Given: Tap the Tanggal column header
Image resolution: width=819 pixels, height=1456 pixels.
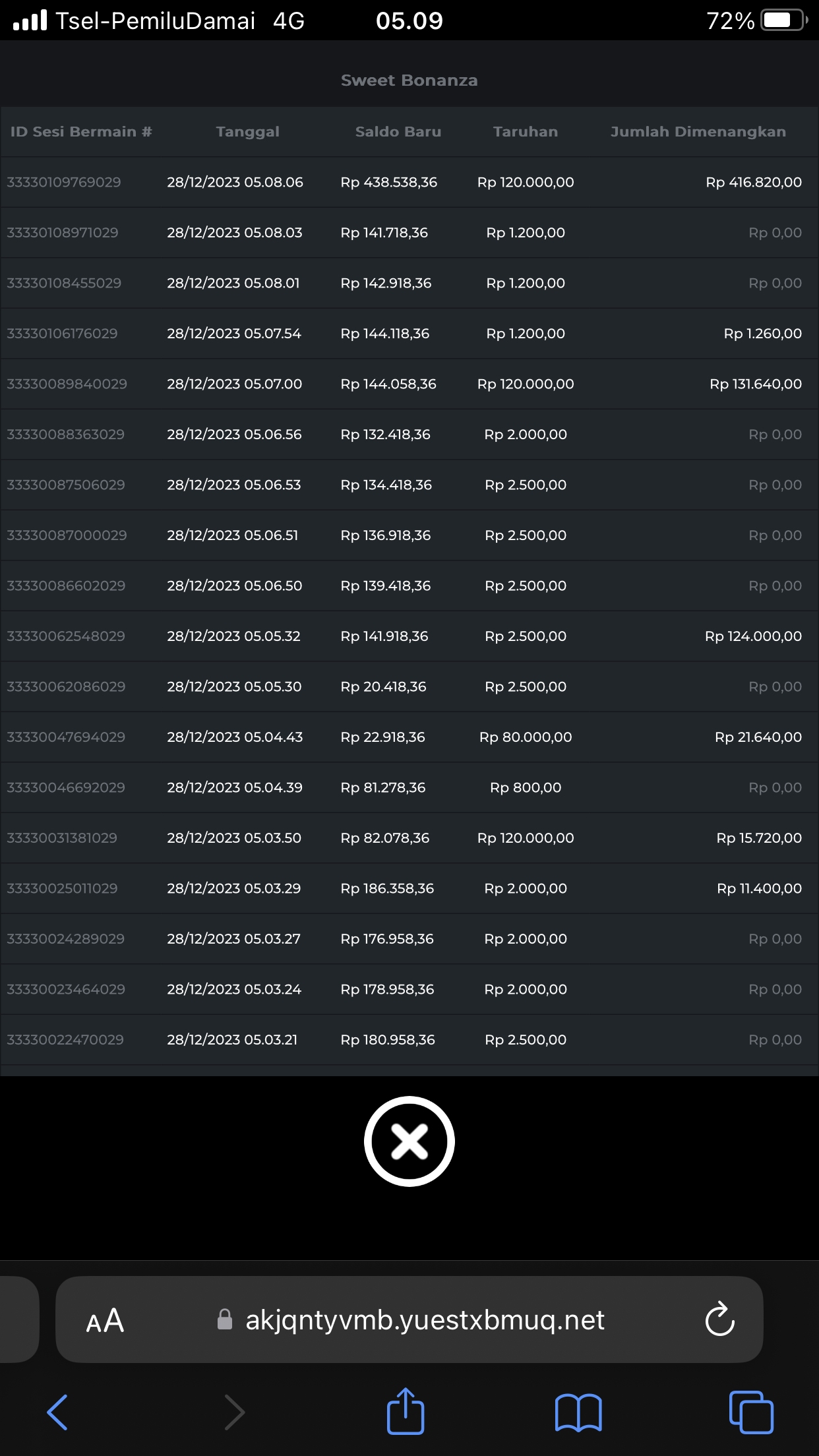Looking at the screenshot, I should [248, 132].
